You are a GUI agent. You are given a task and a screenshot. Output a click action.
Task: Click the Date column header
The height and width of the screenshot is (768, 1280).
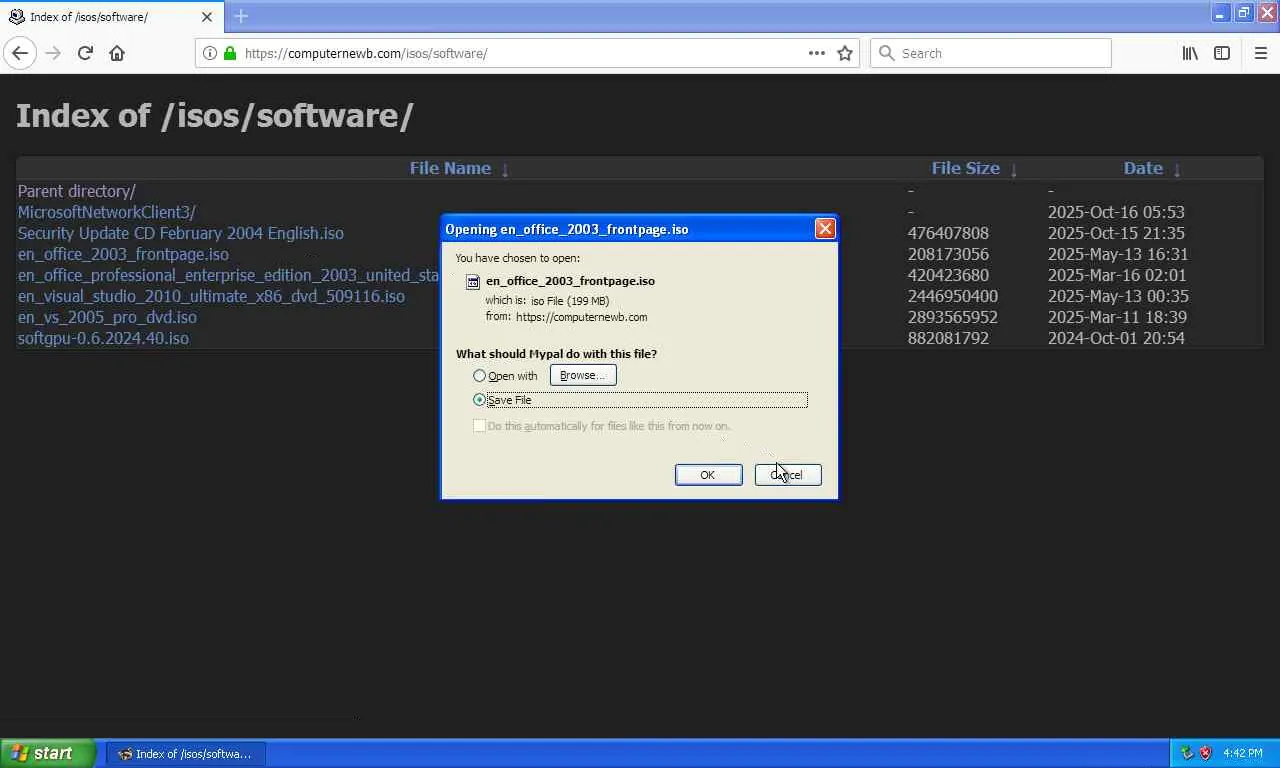pyautogui.click(x=1143, y=168)
